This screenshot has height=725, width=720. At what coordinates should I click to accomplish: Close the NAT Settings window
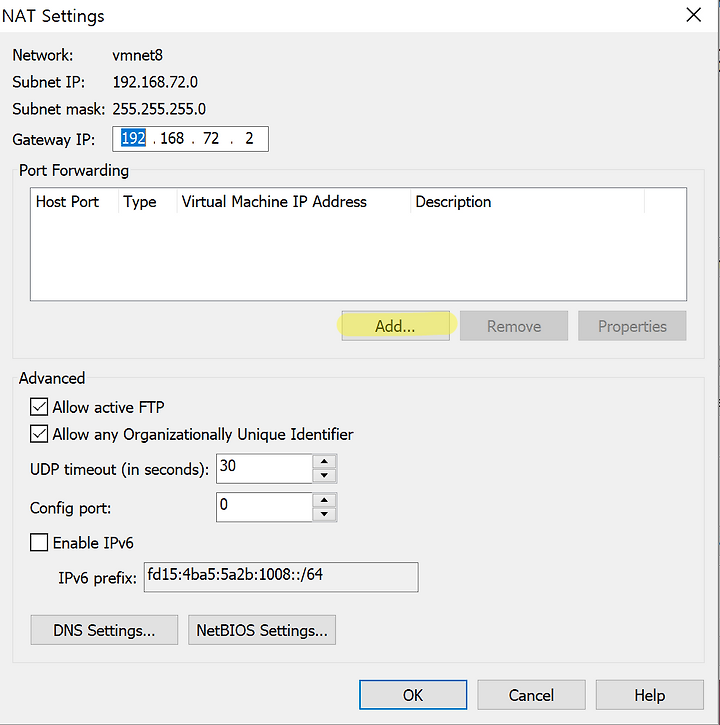[694, 15]
